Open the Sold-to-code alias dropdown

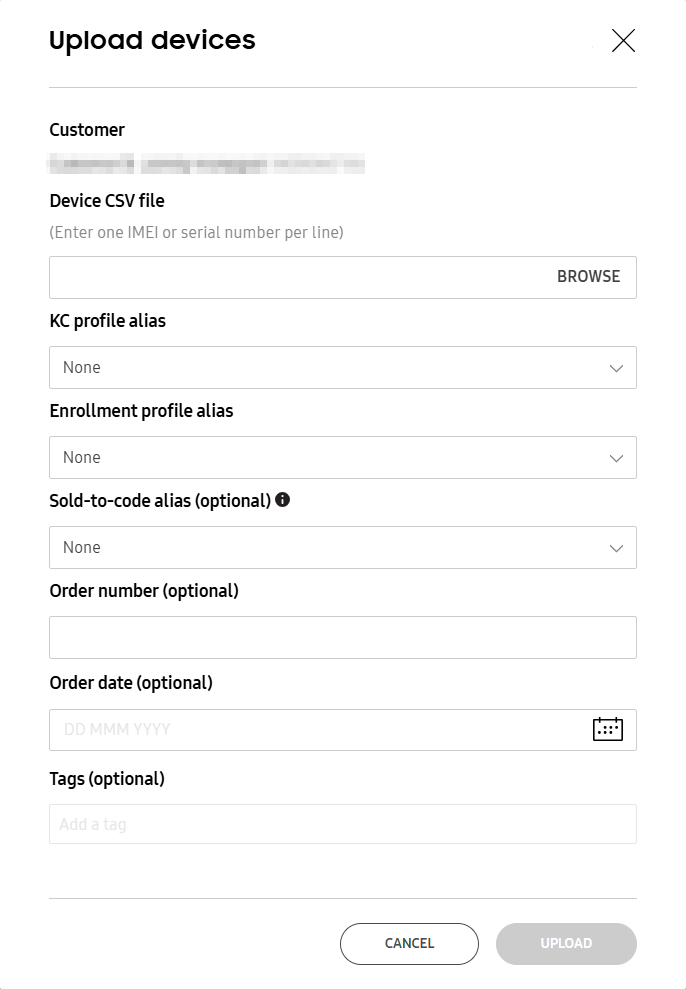click(x=343, y=547)
